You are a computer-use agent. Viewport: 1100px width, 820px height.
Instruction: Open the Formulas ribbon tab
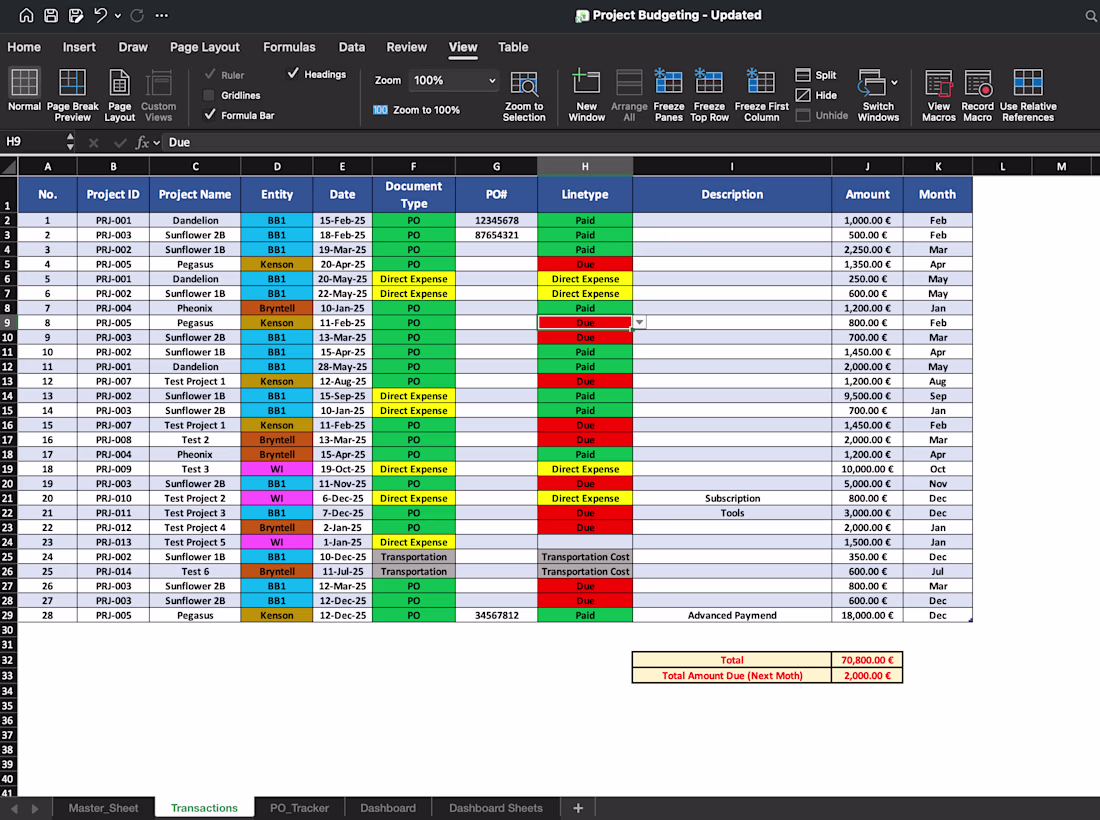(x=289, y=47)
